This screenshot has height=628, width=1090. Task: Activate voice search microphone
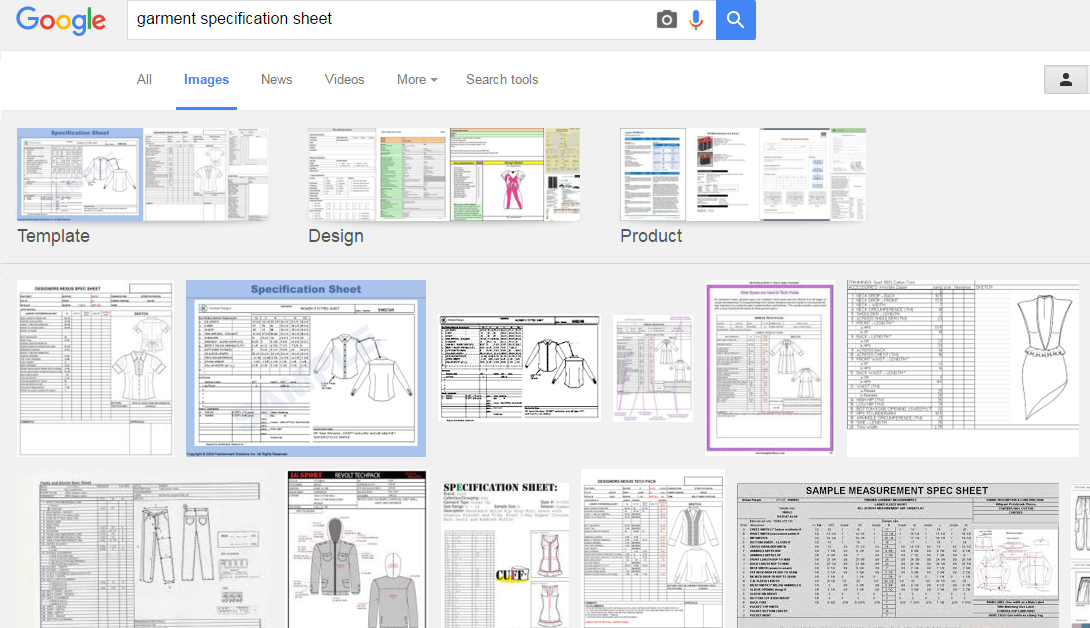click(x=696, y=19)
